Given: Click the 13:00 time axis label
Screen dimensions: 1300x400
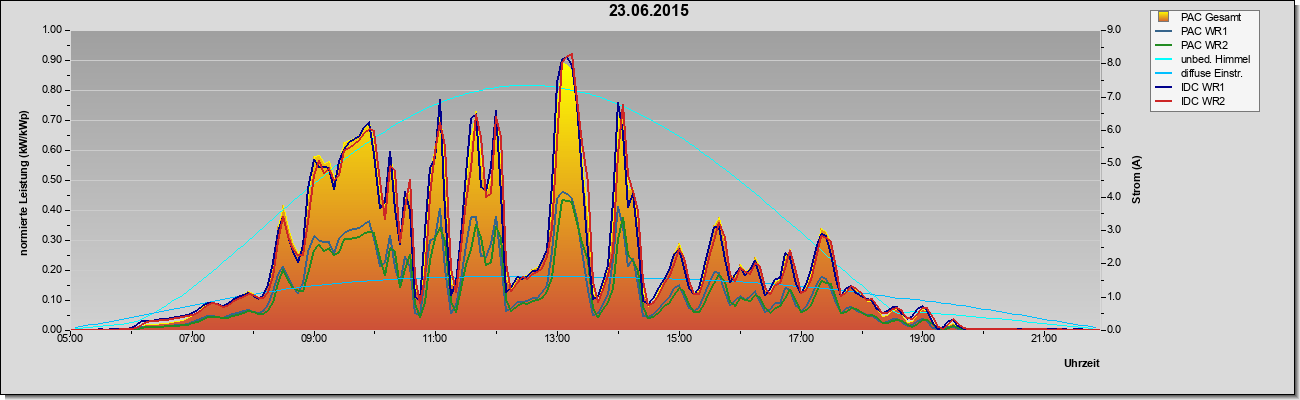Looking at the screenshot, I should [x=556, y=339].
